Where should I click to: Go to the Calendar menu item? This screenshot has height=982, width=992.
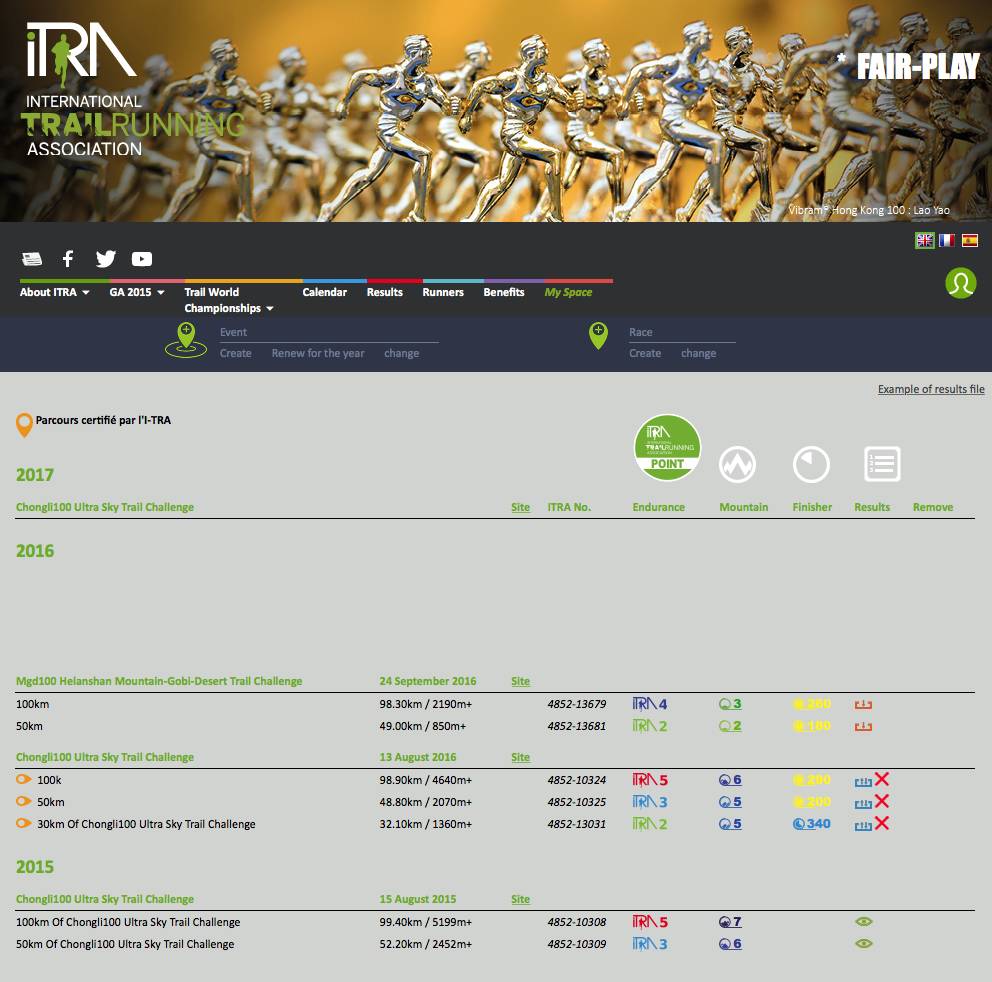325,292
